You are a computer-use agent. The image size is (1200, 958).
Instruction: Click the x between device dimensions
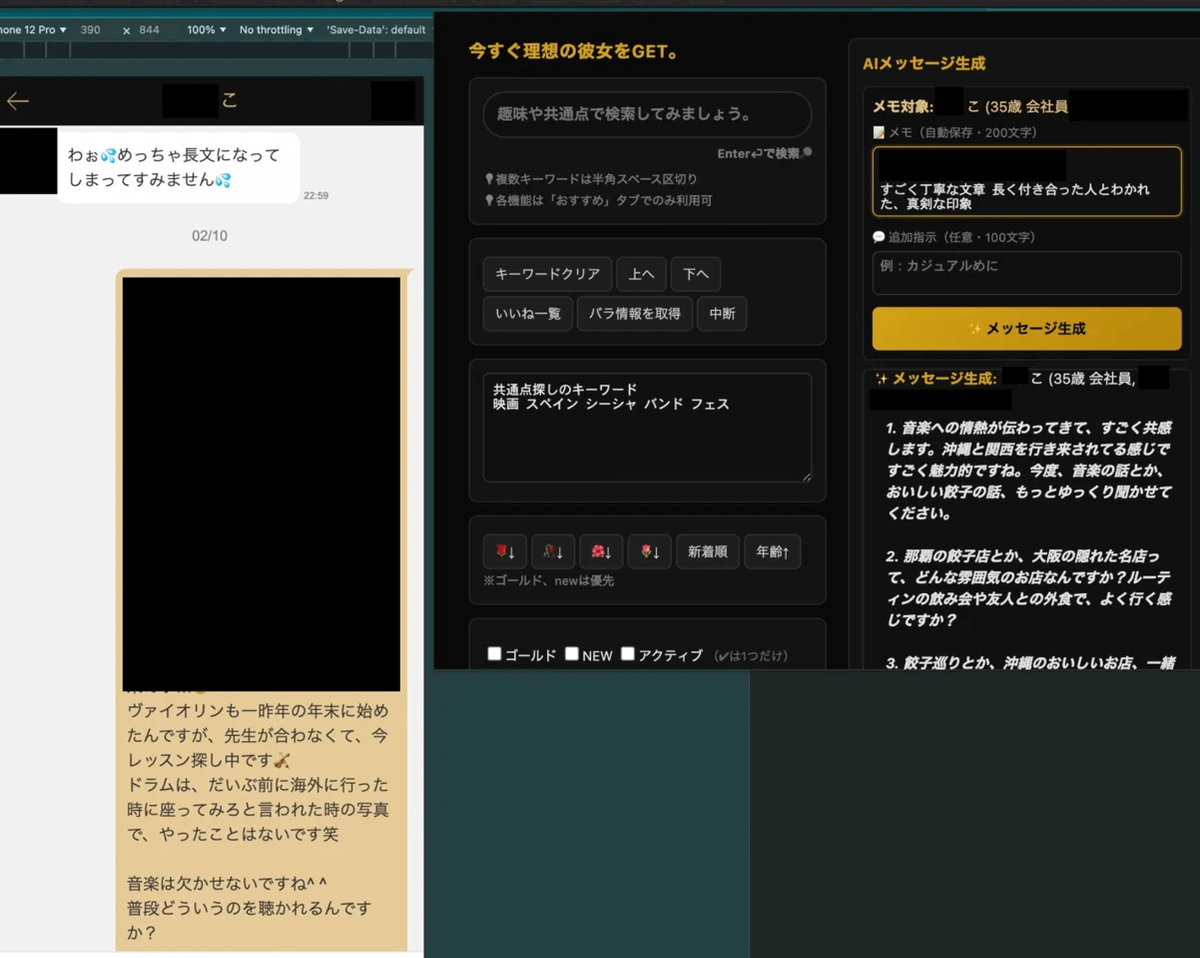(126, 30)
